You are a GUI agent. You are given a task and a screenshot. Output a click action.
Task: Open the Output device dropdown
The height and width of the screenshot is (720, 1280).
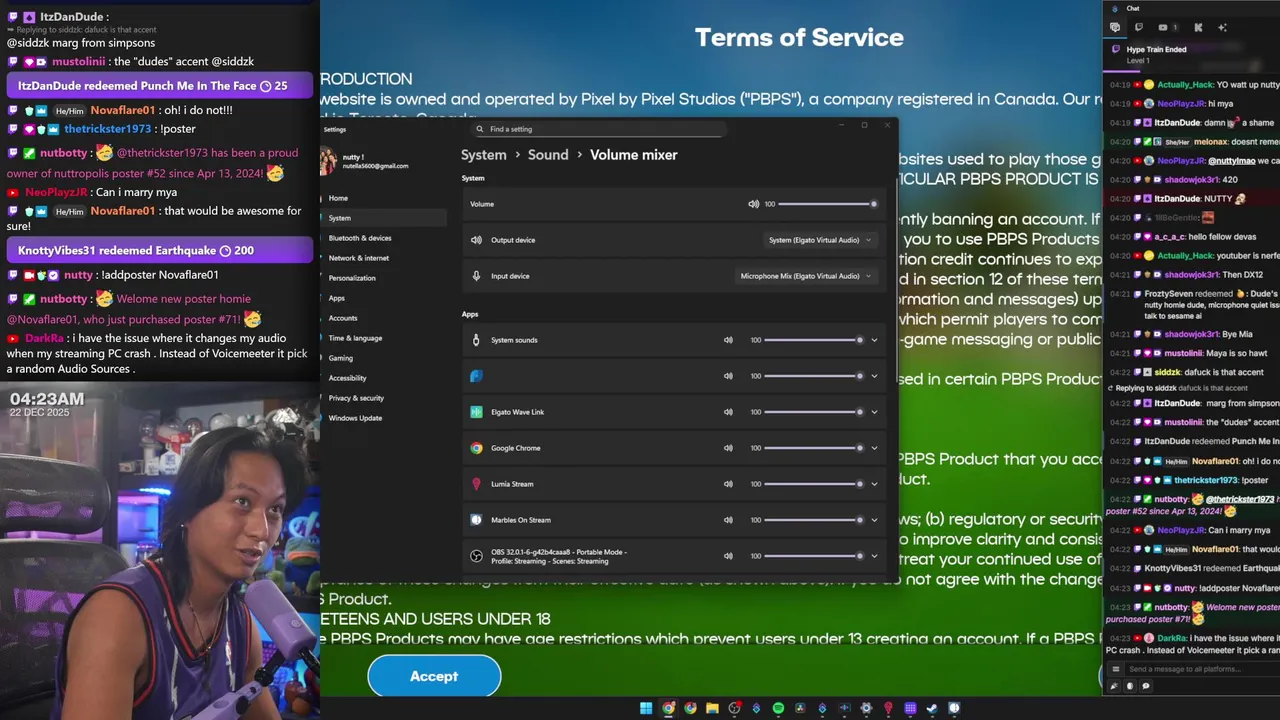[820, 240]
